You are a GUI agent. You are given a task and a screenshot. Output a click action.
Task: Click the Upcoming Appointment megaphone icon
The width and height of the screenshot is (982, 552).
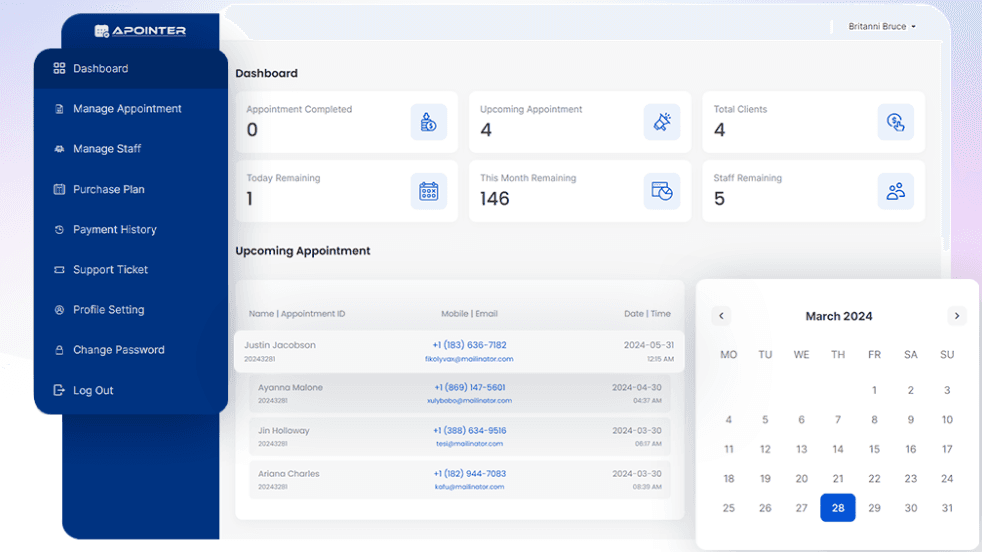[662, 122]
